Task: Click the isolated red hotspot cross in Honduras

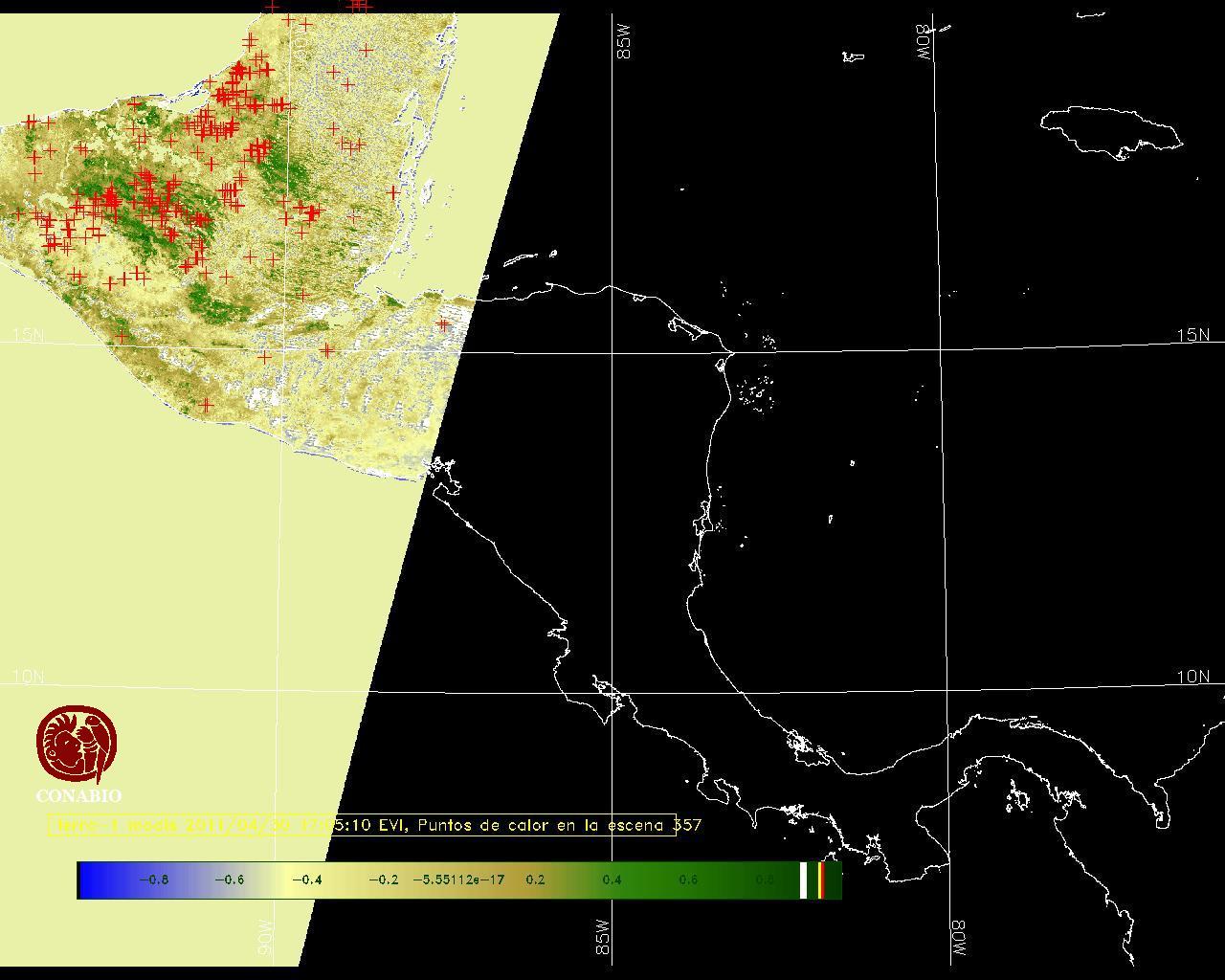Action: [442, 325]
